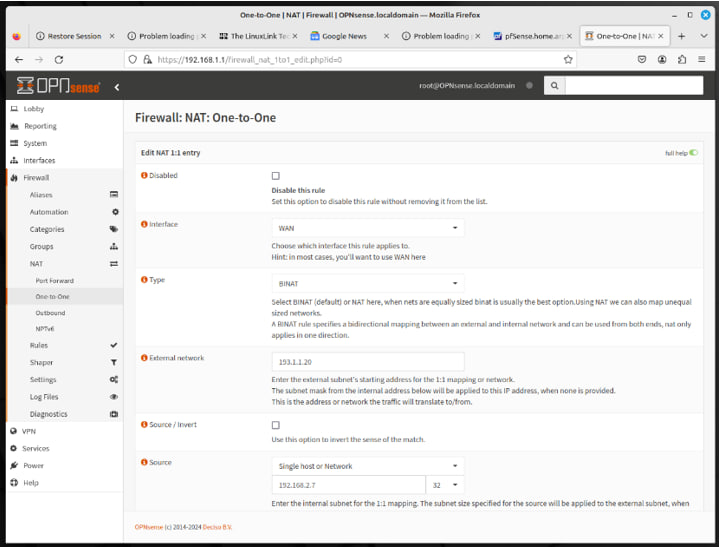Show help for the Interface option
The width and height of the screenshot is (719, 547).
(144, 224)
